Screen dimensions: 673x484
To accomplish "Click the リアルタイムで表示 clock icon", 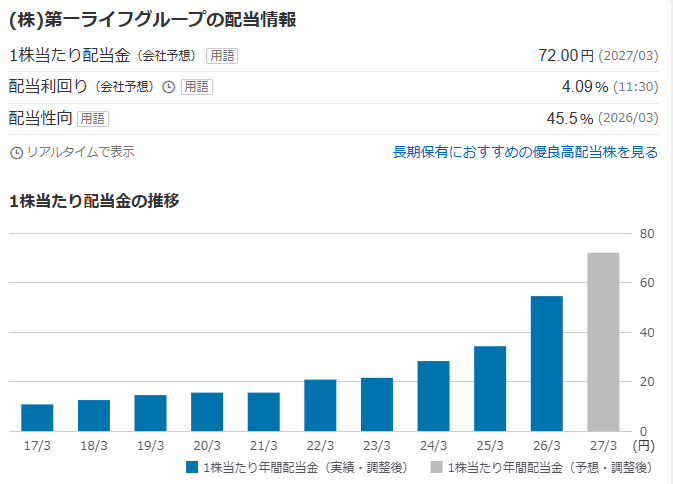I will click(x=16, y=153).
